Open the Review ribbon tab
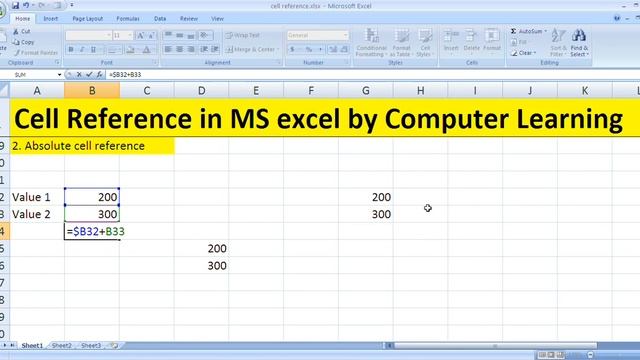 [189, 19]
